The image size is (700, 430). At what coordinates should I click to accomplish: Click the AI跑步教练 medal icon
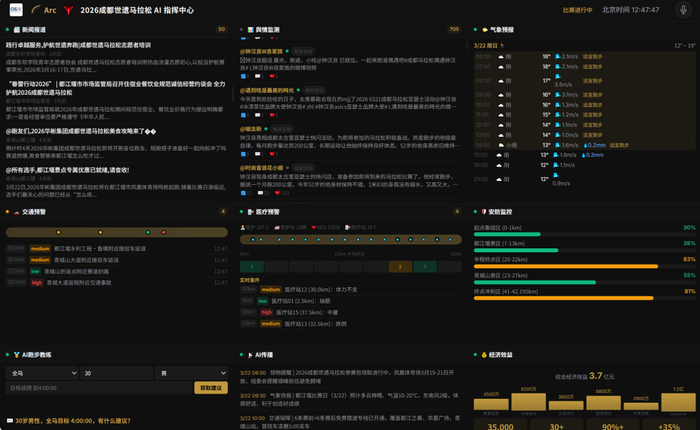coord(17,355)
